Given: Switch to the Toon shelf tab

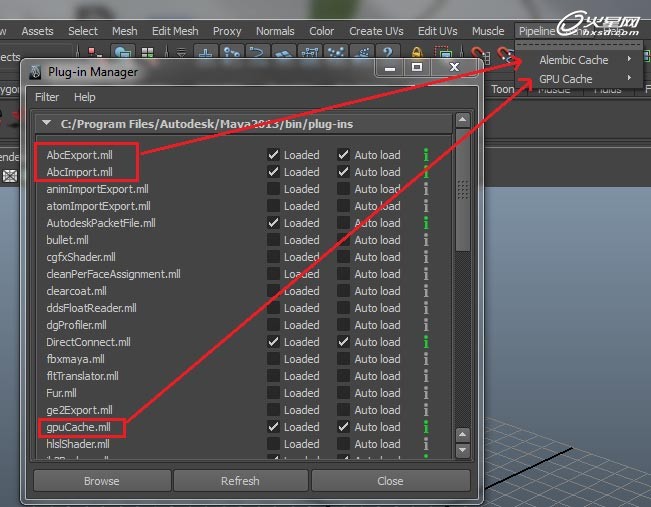Looking at the screenshot, I should tap(502, 89).
